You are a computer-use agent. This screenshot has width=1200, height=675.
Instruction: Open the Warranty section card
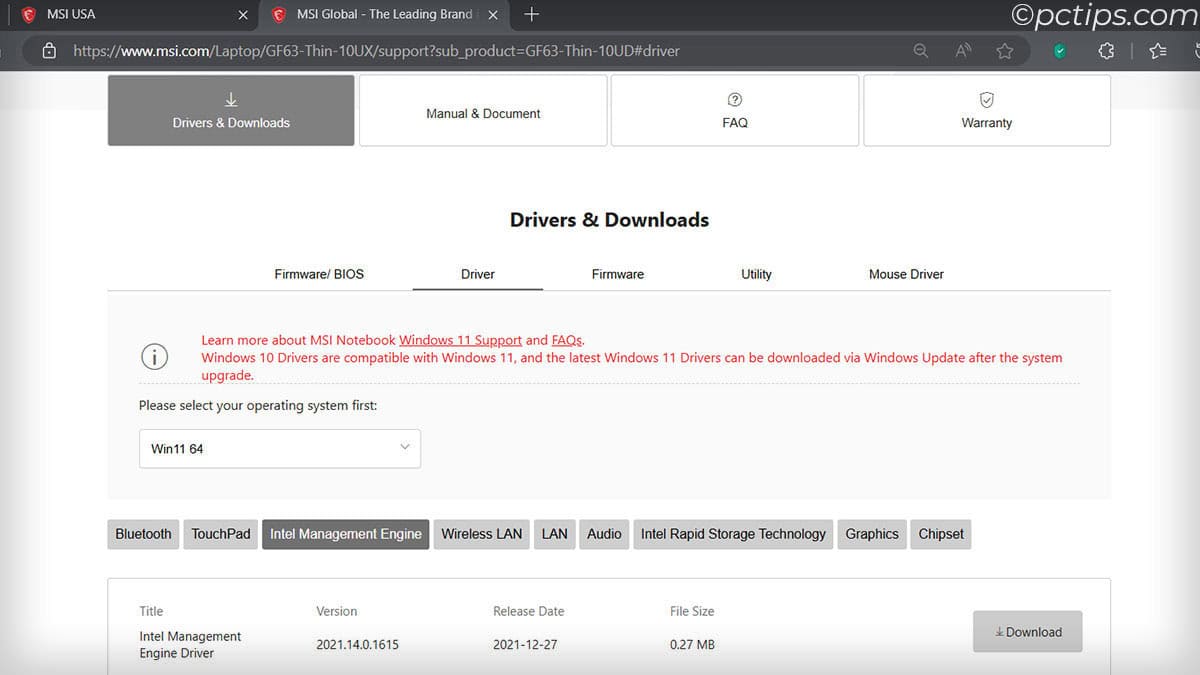click(x=986, y=111)
